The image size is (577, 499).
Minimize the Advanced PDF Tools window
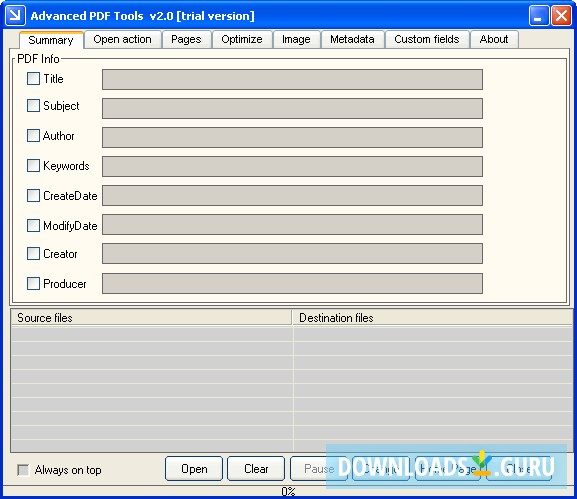tap(539, 16)
